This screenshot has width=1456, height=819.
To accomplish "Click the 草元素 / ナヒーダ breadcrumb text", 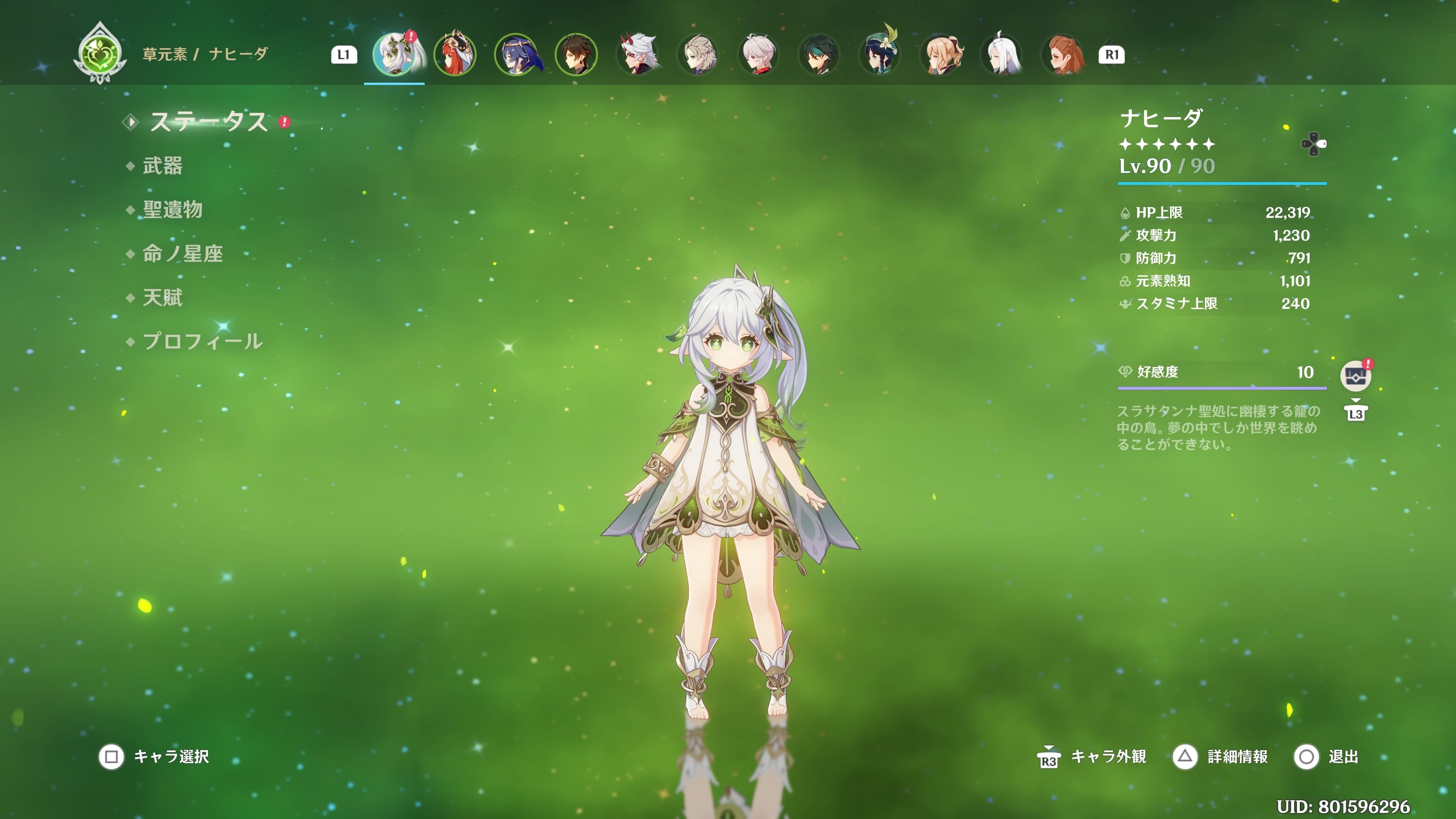I will tap(205, 54).
